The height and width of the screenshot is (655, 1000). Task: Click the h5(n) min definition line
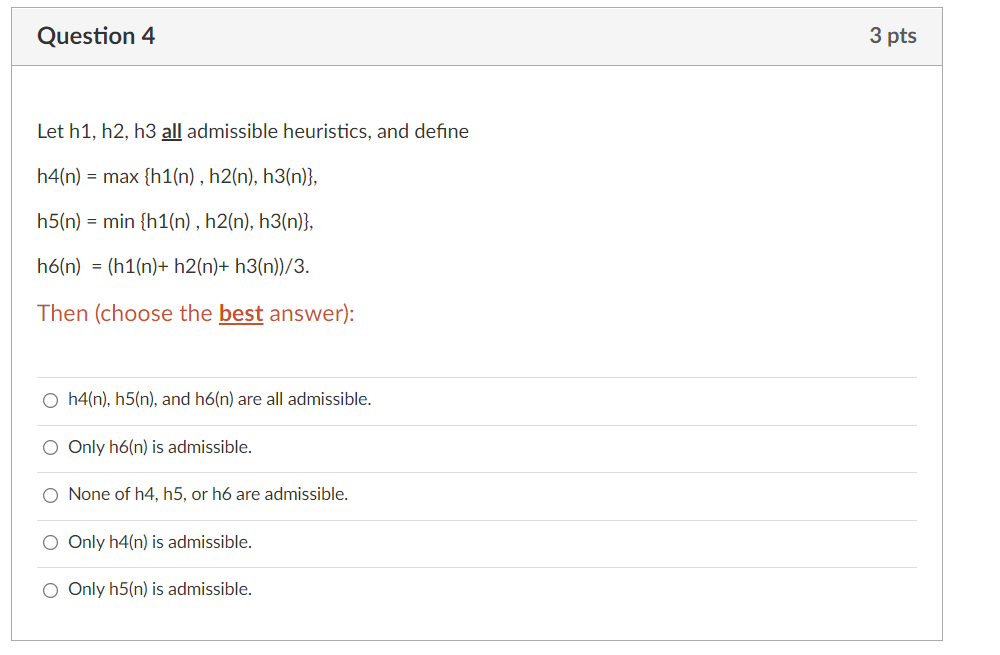(175, 221)
